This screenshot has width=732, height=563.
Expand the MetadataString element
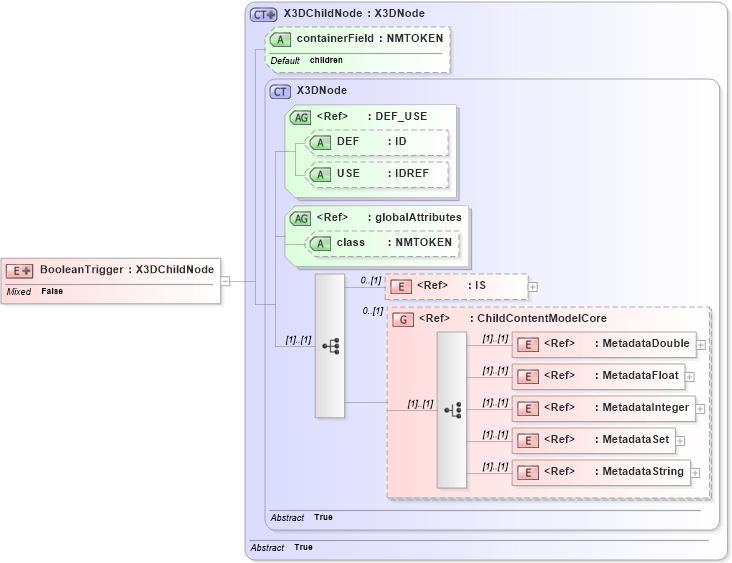(x=695, y=473)
